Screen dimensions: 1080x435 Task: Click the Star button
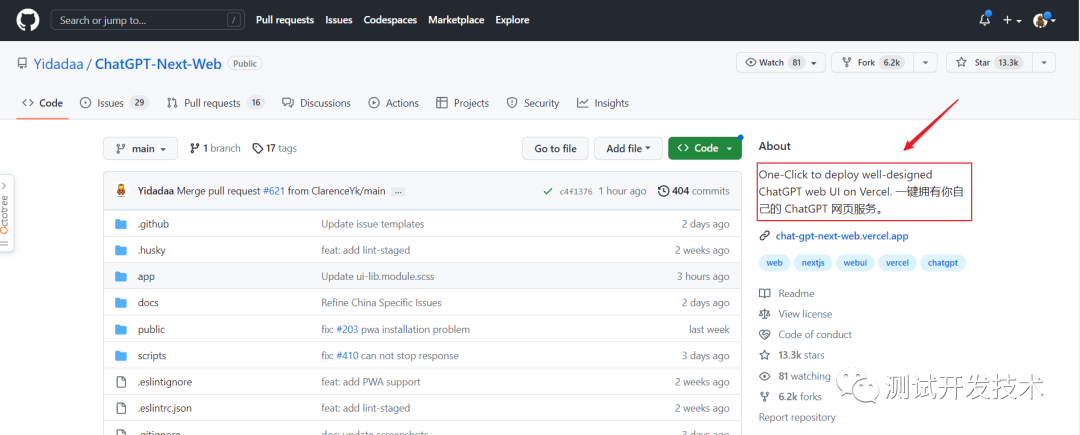[x=984, y=63]
